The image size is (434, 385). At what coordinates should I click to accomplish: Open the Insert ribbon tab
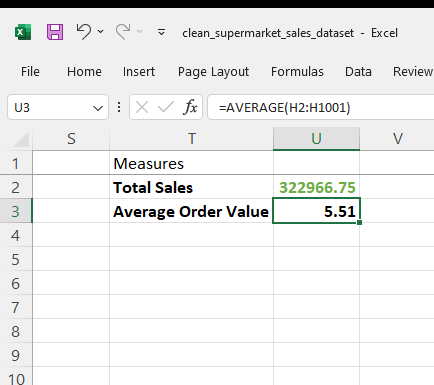pyautogui.click(x=139, y=72)
